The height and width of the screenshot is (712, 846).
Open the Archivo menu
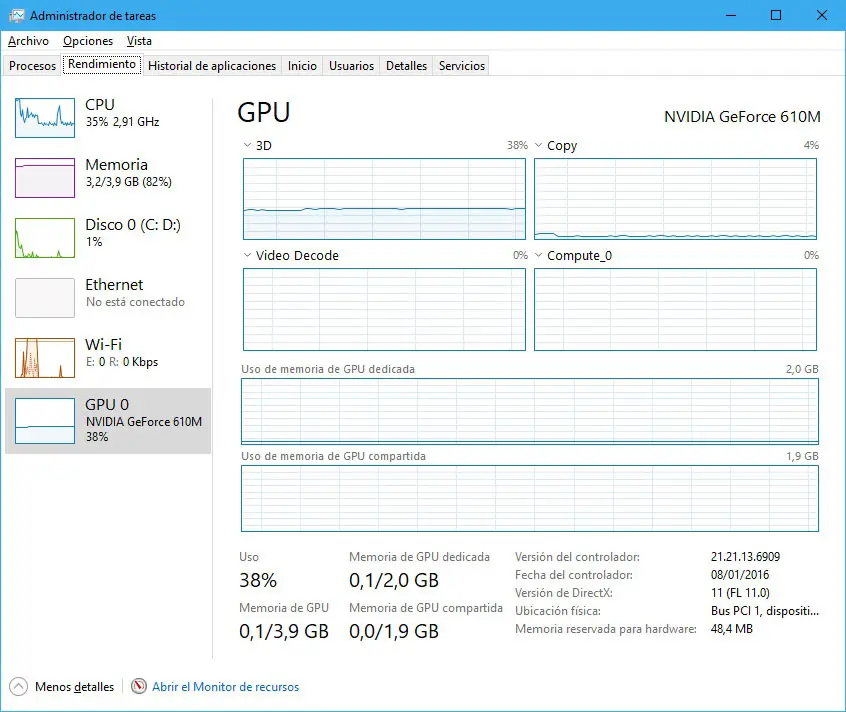(28, 41)
